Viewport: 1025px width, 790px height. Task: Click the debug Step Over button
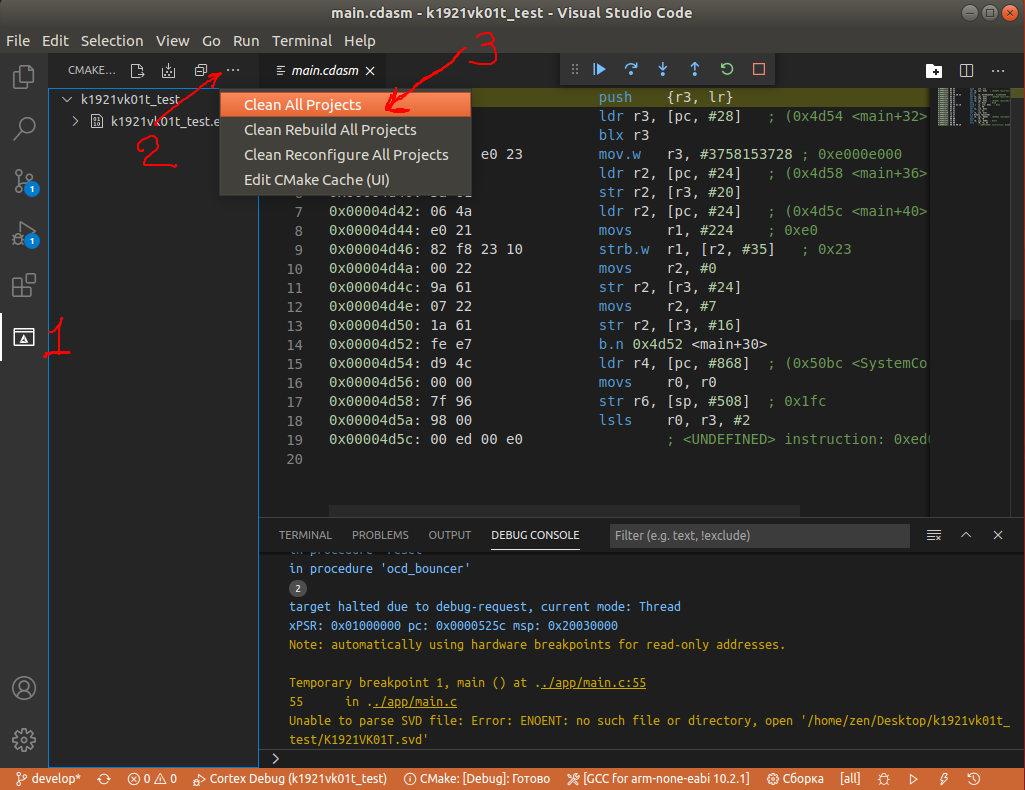[631, 69]
